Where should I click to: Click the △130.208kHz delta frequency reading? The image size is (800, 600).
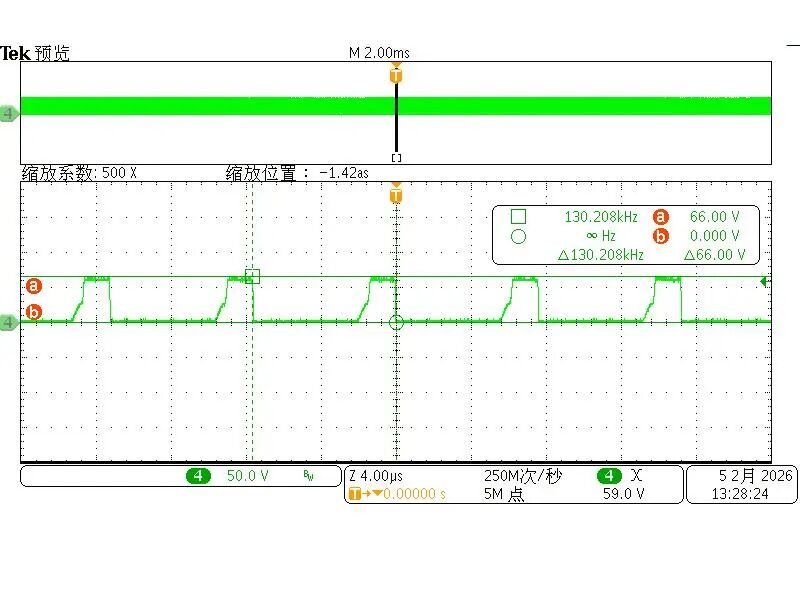click(601, 255)
